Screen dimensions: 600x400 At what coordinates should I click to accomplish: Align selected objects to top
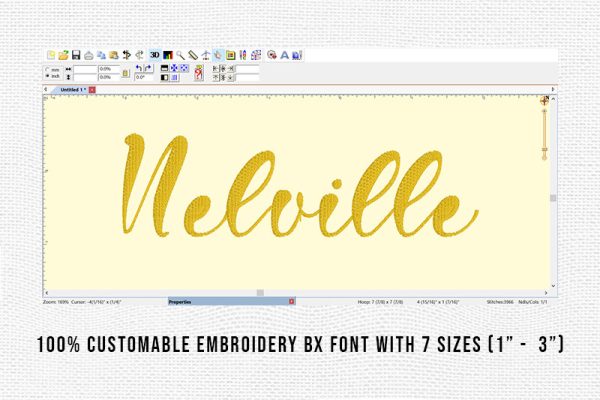coord(215,78)
